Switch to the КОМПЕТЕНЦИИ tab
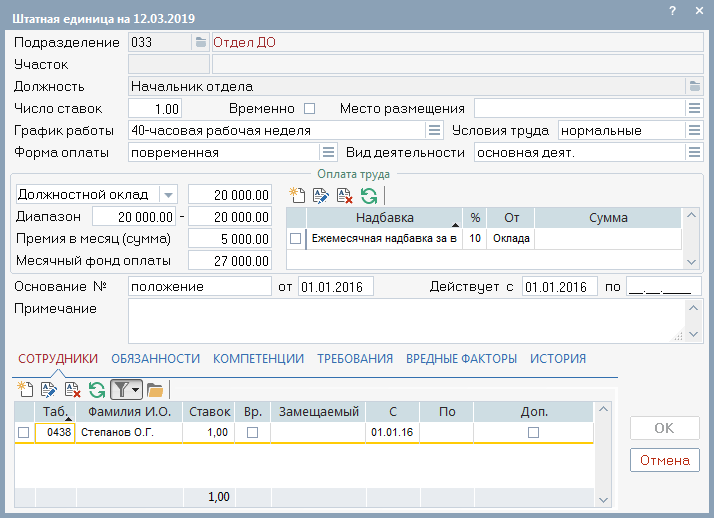The height and width of the screenshot is (518, 714). (x=258, y=359)
